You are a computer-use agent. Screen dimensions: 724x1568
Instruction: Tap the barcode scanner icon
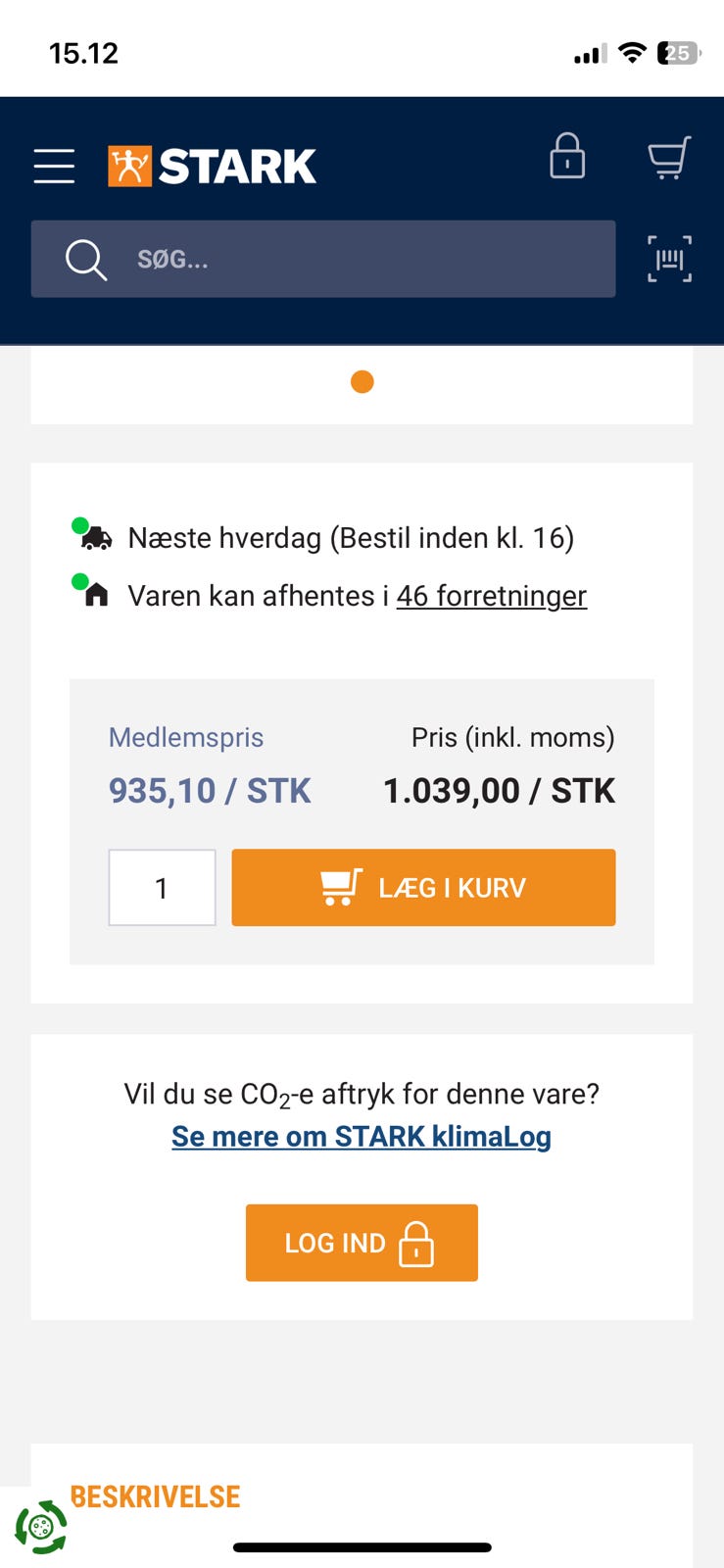click(669, 259)
